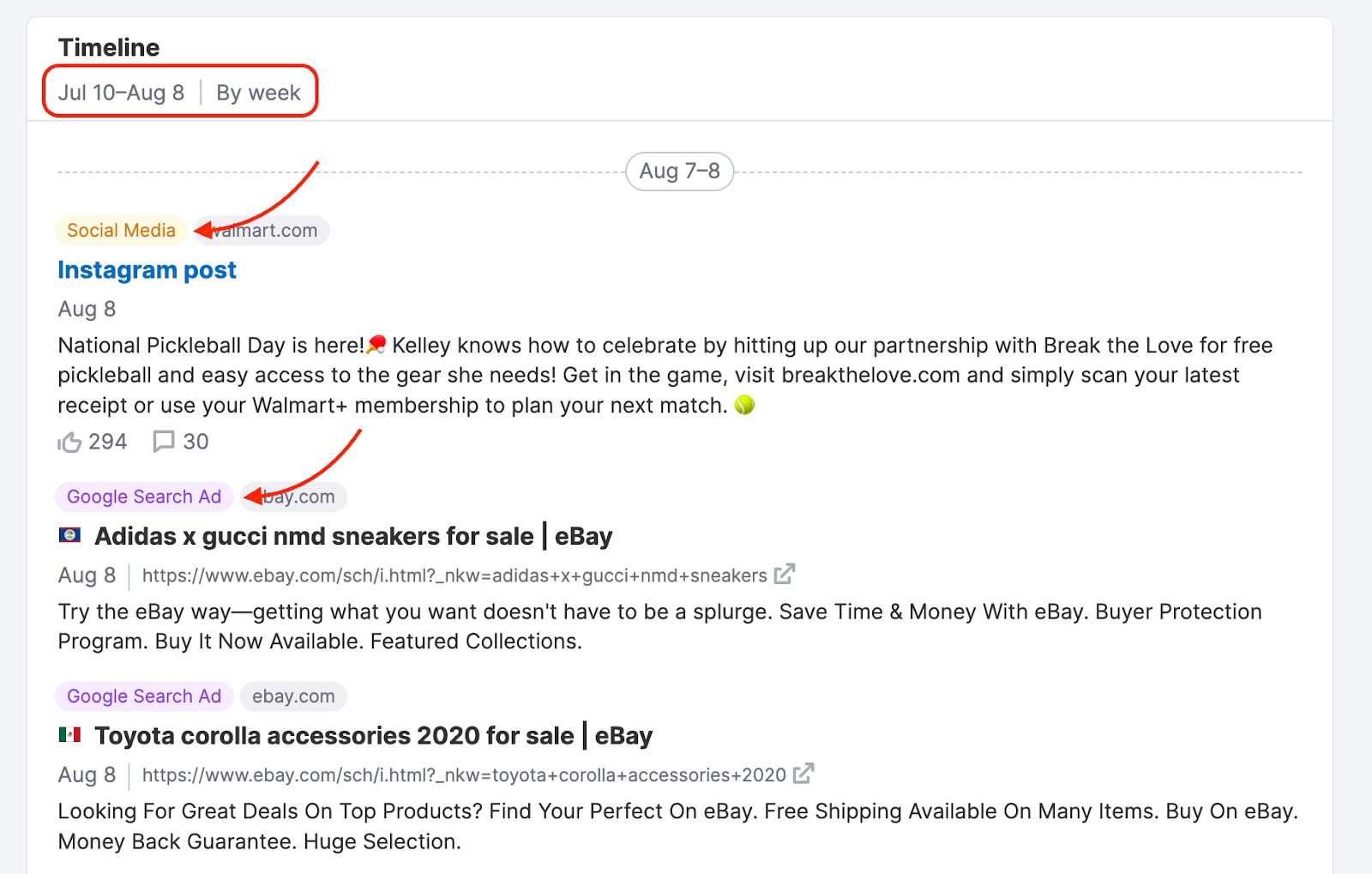Click the toyota corolla accessories eBay URL
The height and width of the screenshot is (874, 1372).
tap(464, 774)
